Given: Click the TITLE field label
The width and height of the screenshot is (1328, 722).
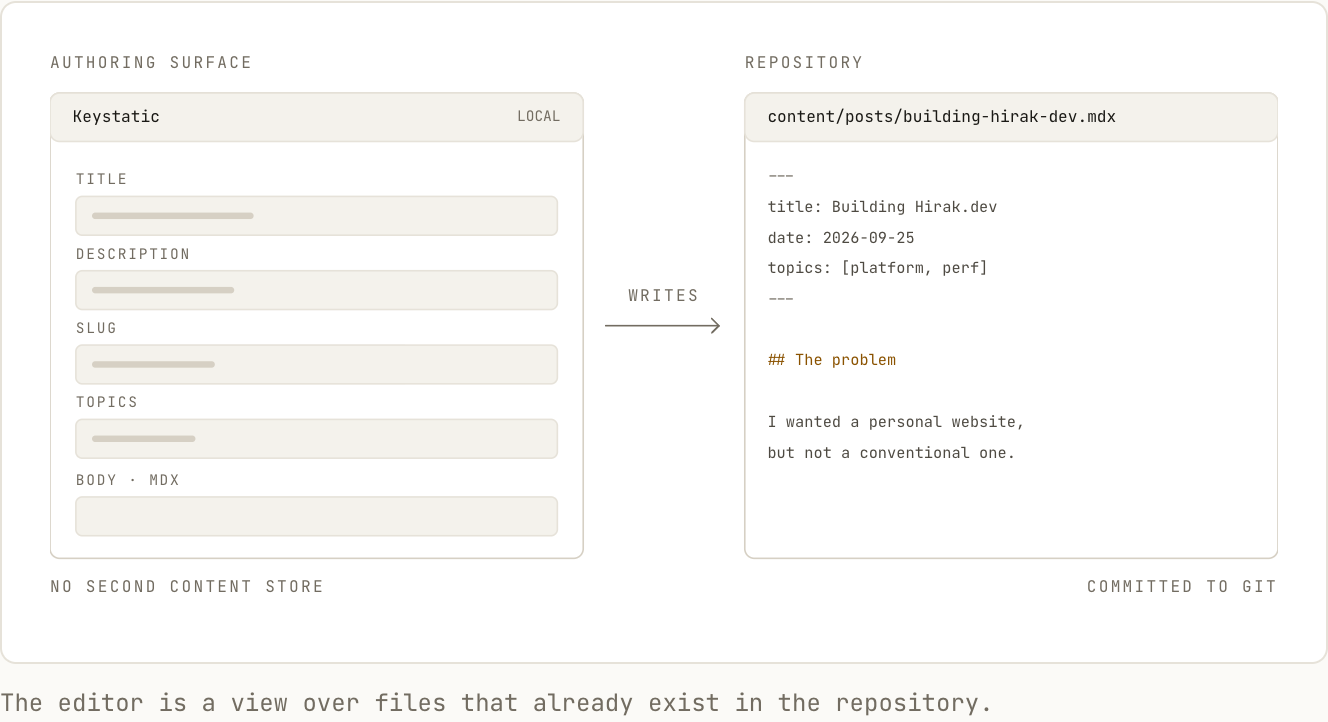Looking at the screenshot, I should [102, 179].
